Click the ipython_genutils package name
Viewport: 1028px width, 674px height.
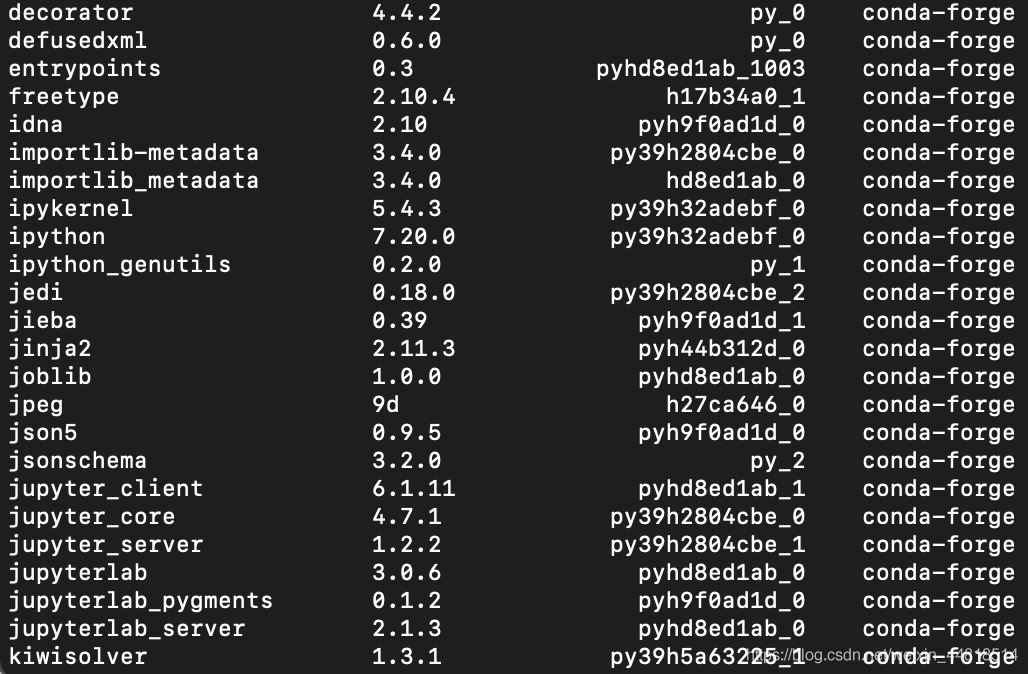(x=119, y=265)
